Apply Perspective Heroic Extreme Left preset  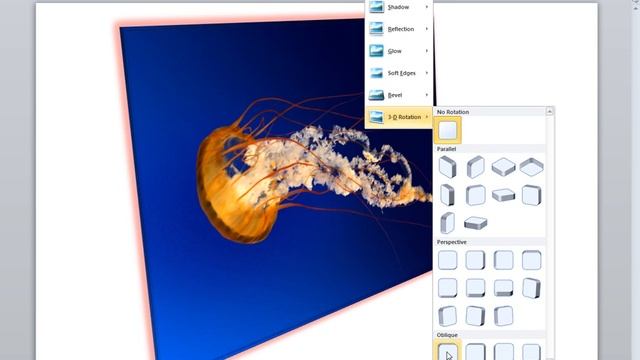point(476,316)
